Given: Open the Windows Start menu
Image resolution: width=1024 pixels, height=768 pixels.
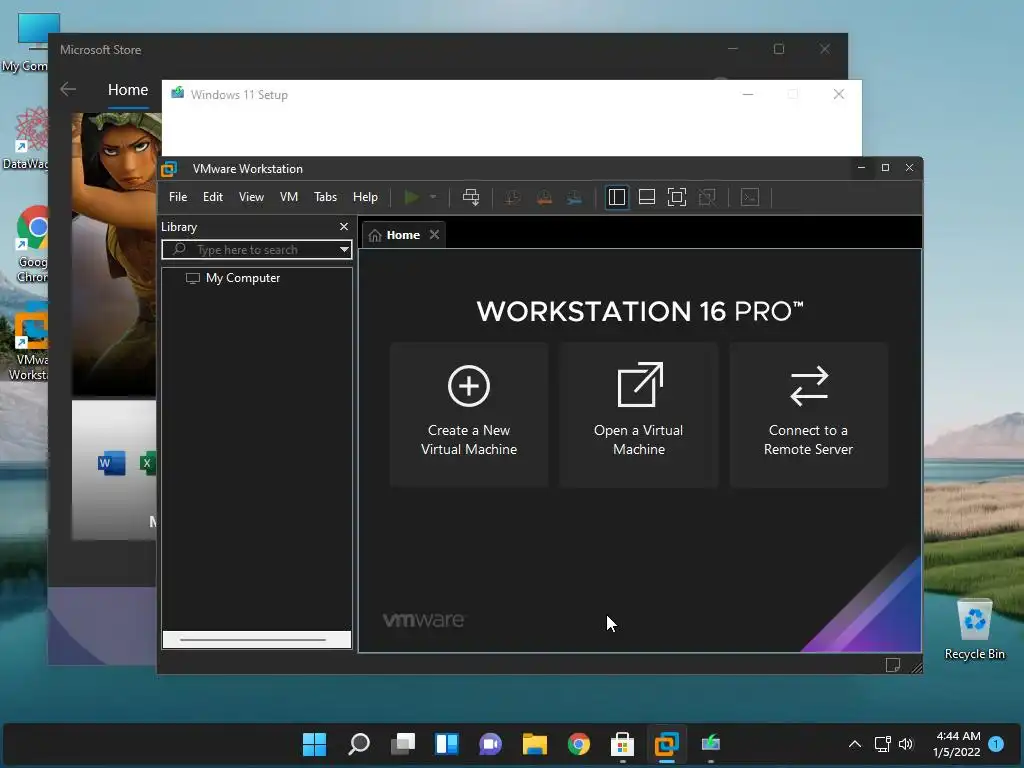Looking at the screenshot, I should tap(314, 744).
